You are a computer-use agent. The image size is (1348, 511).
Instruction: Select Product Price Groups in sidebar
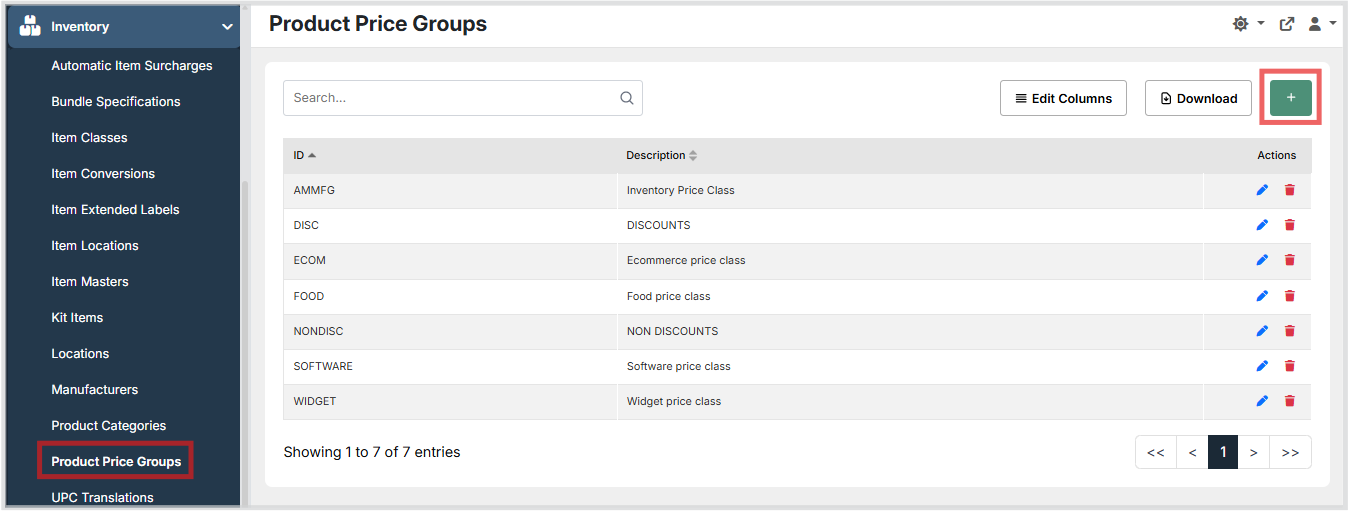[x=116, y=462]
